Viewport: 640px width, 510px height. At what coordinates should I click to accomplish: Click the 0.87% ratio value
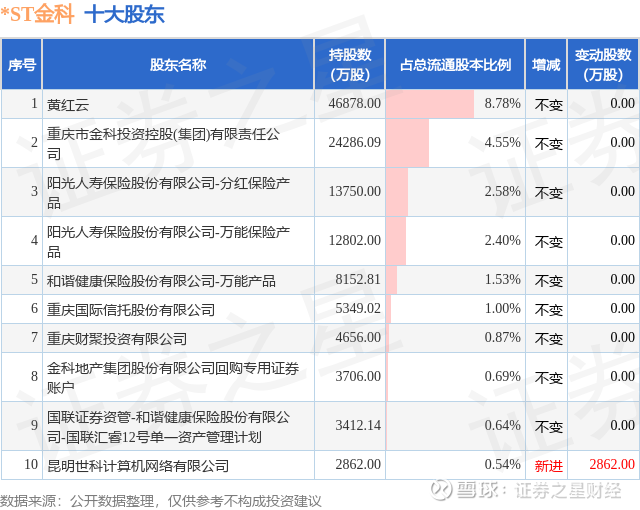[x=502, y=337]
